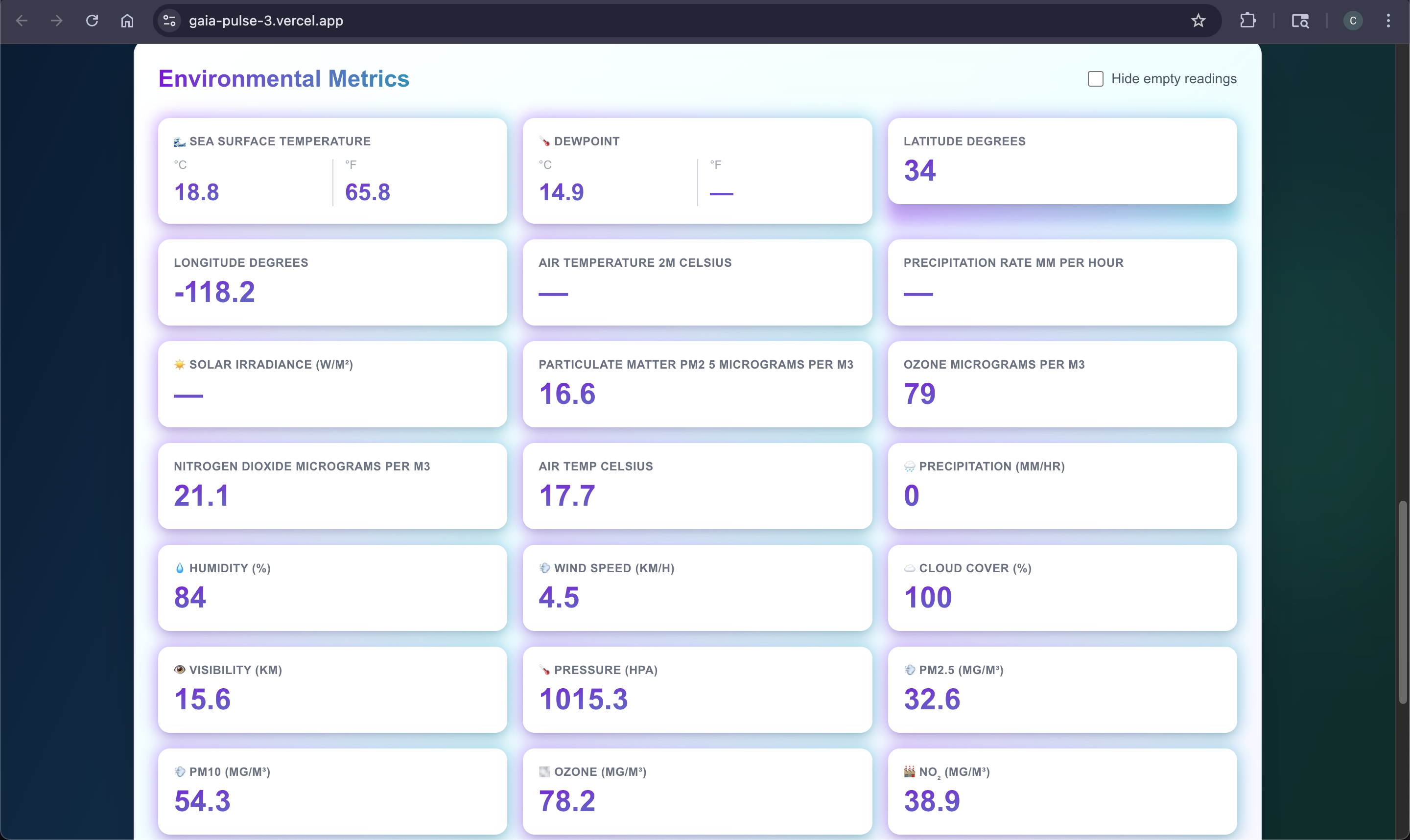Screen dimensions: 1410x840
Task: Open the extensions puzzle icon
Action: pyautogui.click(x=1247, y=21)
